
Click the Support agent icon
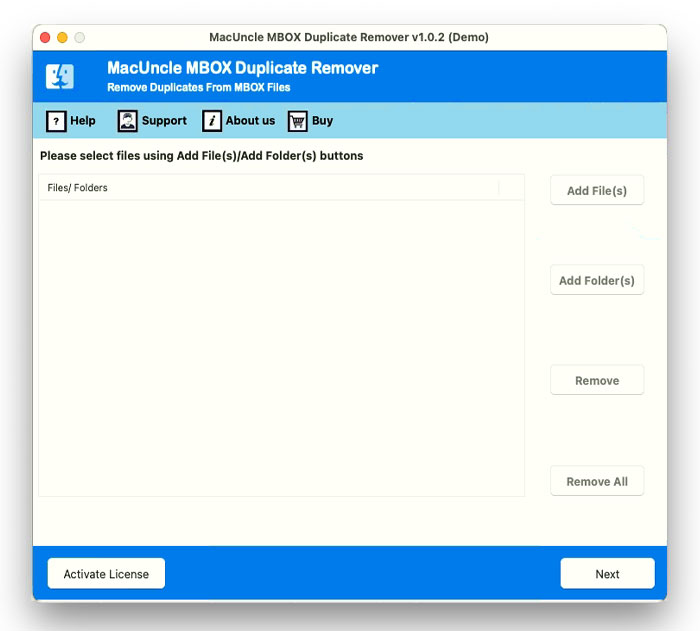click(127, 121)
